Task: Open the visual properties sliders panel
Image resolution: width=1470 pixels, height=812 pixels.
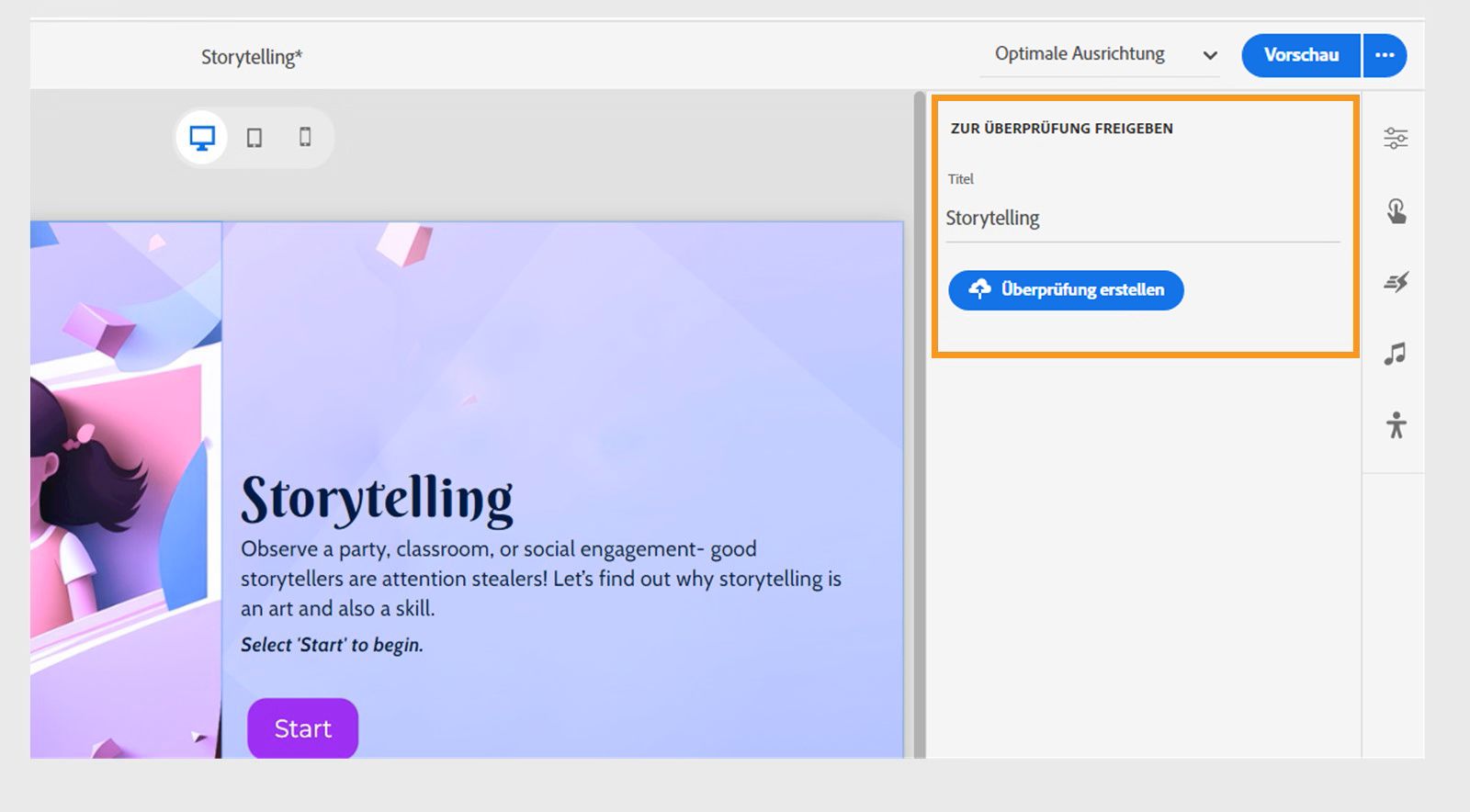Action: pyautogui.click(x=1396, y=139)
